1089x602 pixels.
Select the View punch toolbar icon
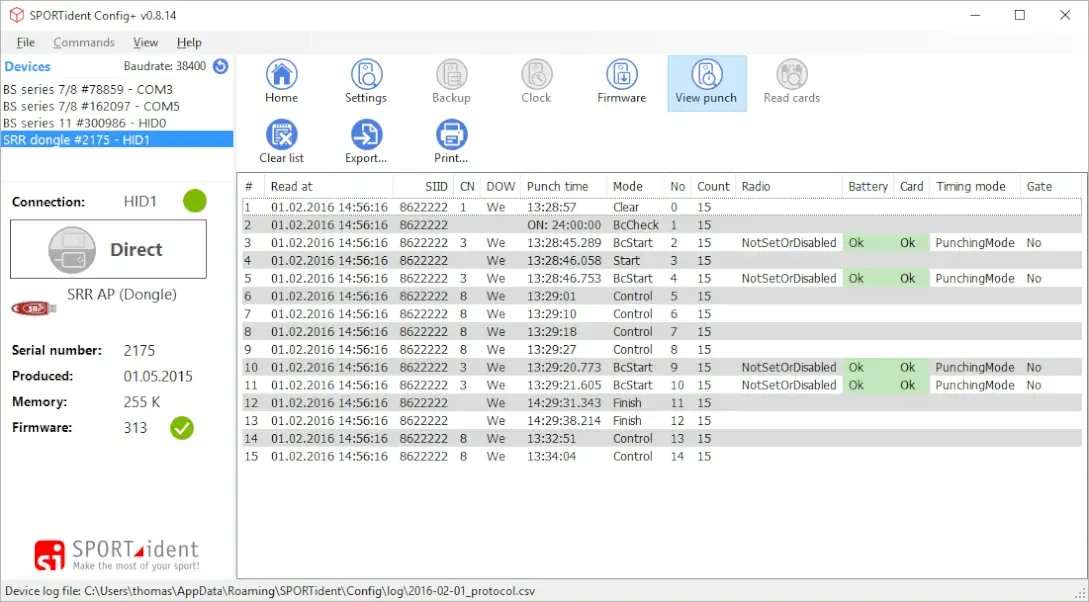pos(706,76)
